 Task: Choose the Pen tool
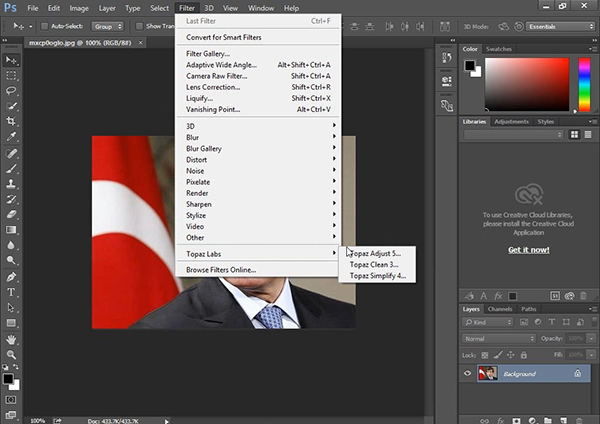[11, 276]
